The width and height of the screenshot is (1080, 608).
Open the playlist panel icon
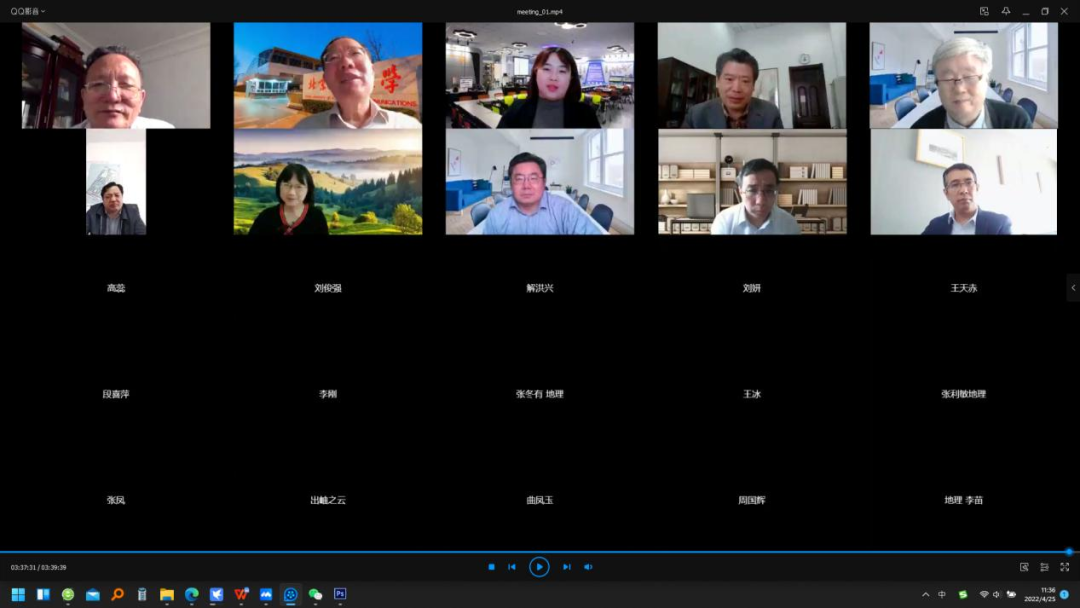coord(1024,567)
